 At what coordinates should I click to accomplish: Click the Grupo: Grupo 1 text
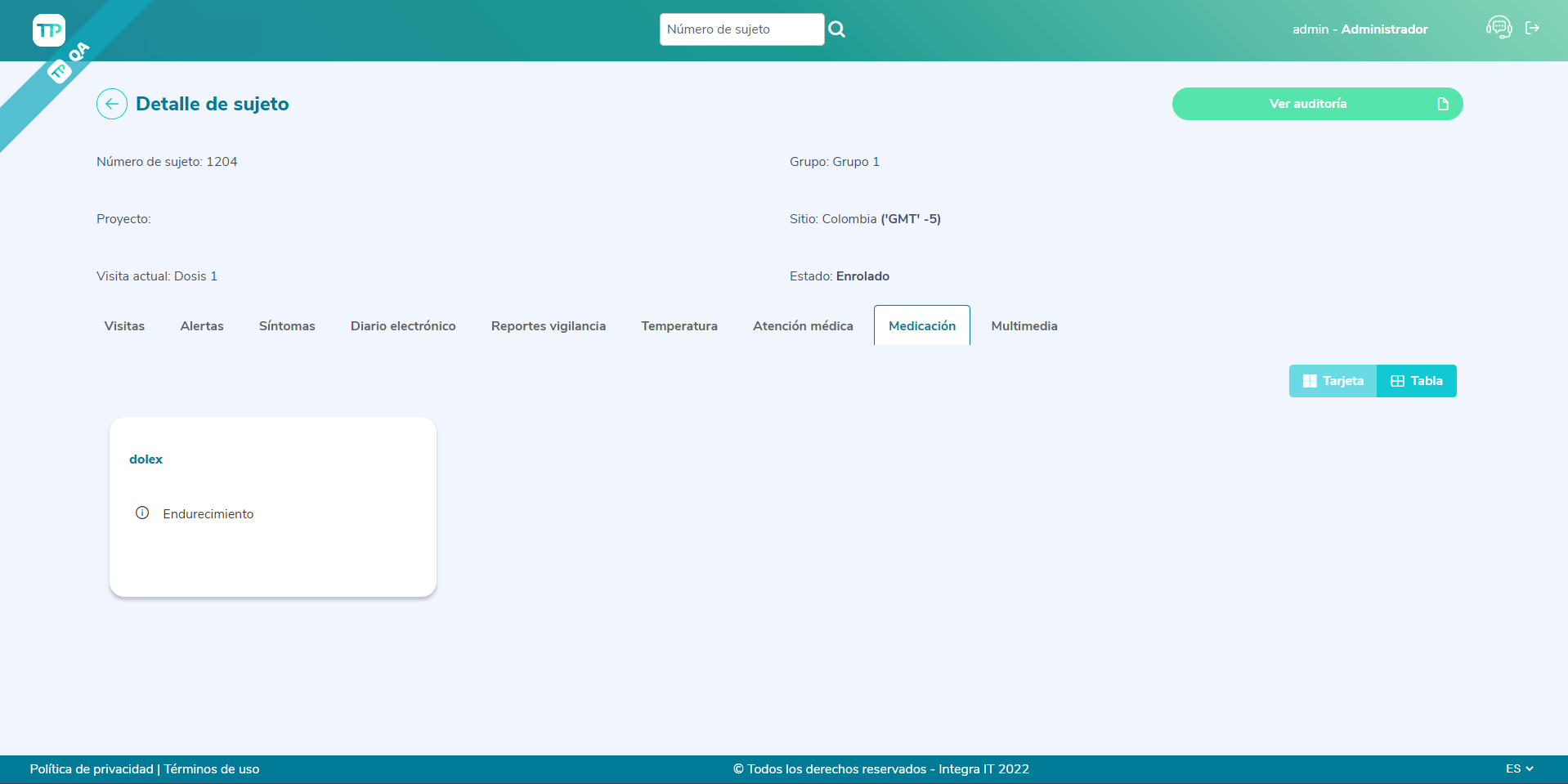click(835, 162)
